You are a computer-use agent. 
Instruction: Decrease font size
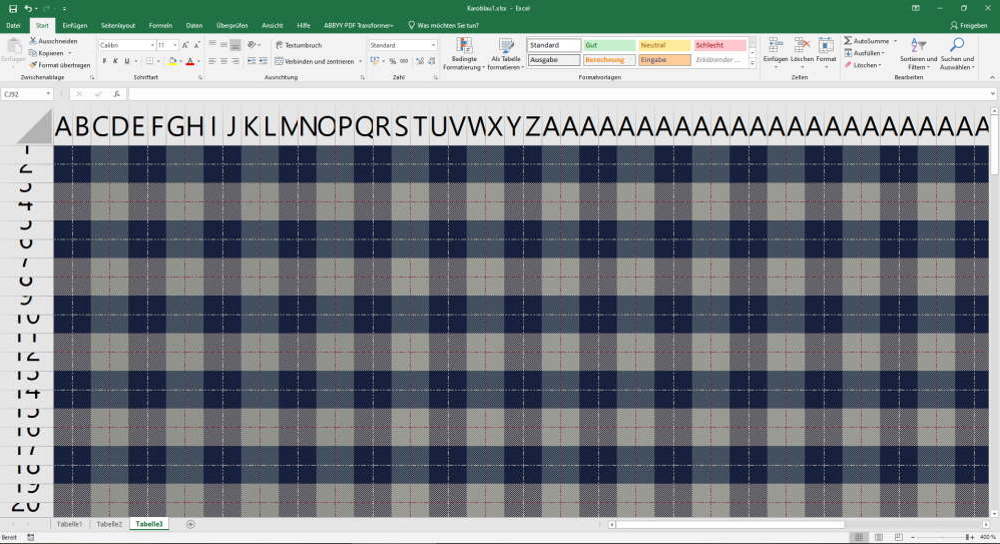[x=196, y=45]
